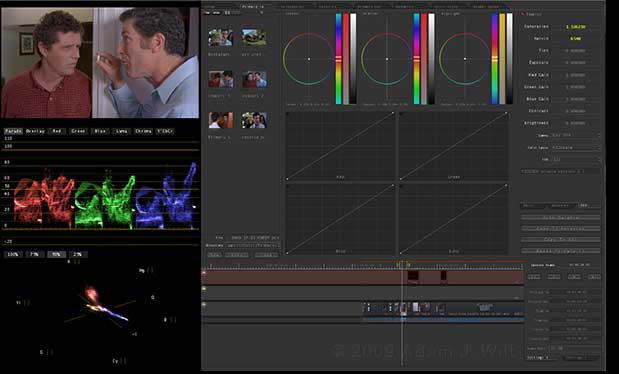Open the third dropdown below Brightness
The image size is (619, 374).
pyautogui.click(x=576, y=159)
